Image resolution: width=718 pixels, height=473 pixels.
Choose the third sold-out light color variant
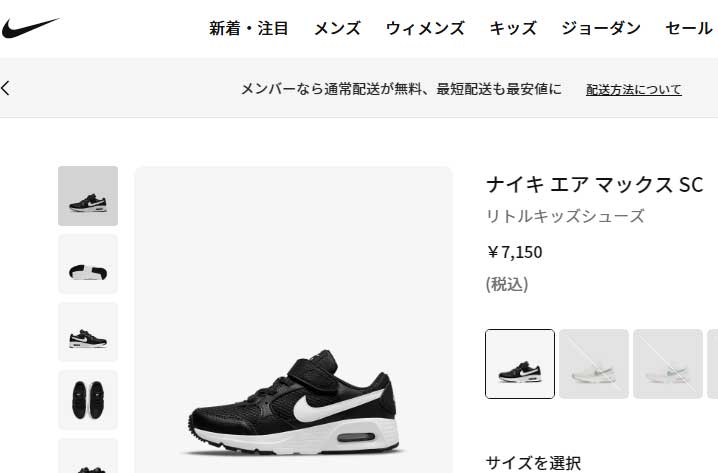click(x=668, y=364)
